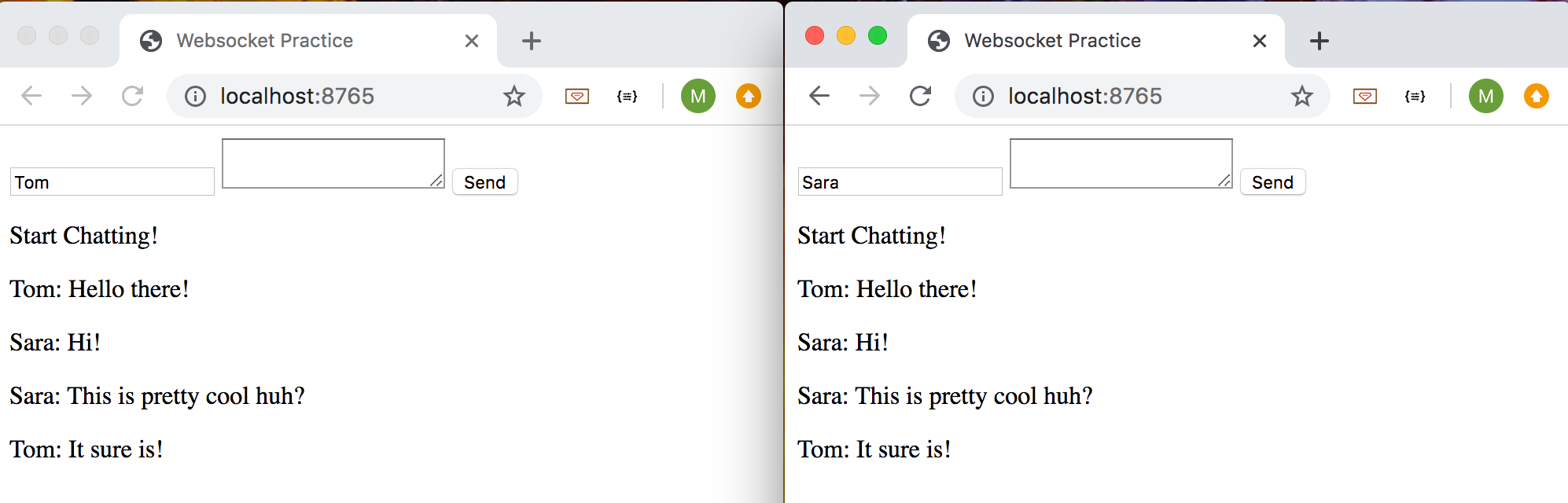Open a new tab in right browser window
The width and height of the screenshot is (1568, 503).
pos(1320,41)
